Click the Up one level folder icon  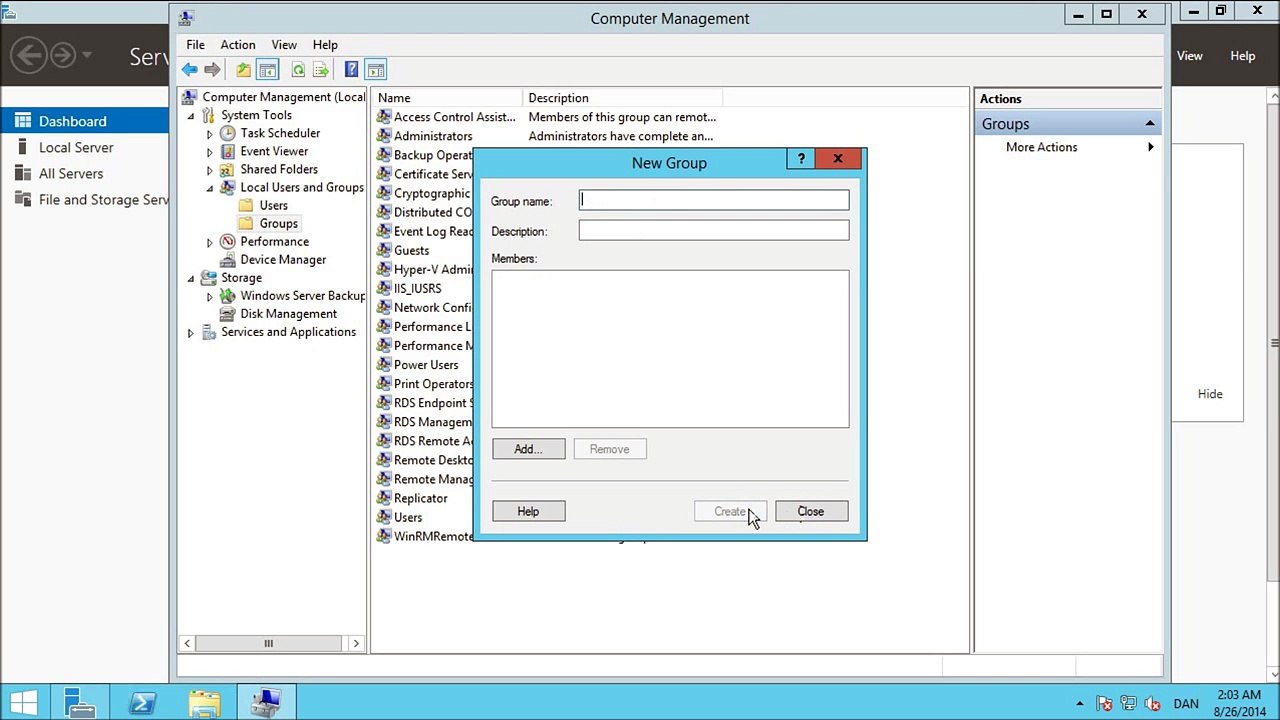[243, 70]
